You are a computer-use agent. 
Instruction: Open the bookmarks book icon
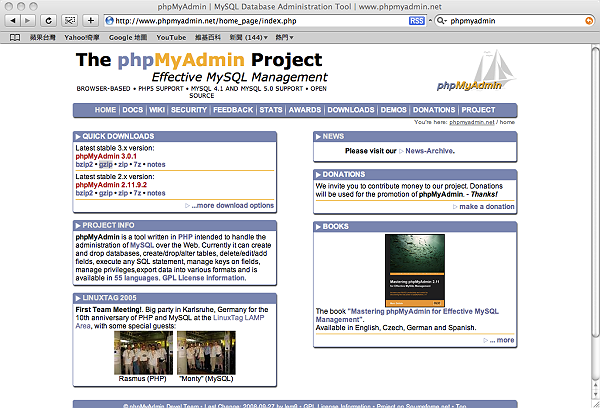(15, 38)
